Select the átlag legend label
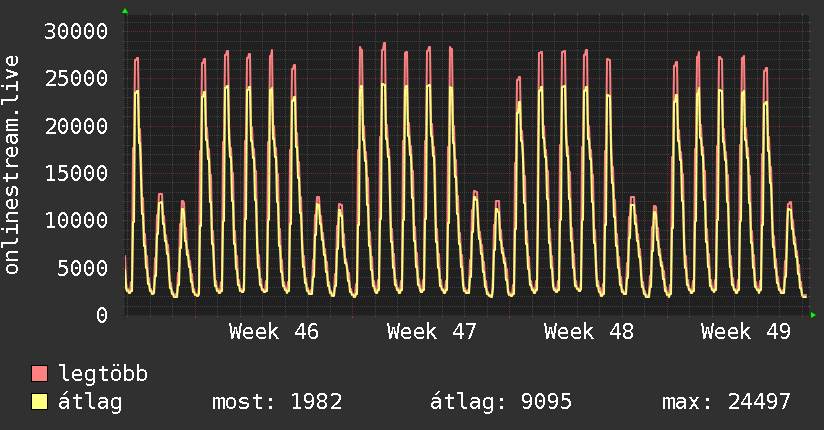824x430 pixels. (90, 402)
